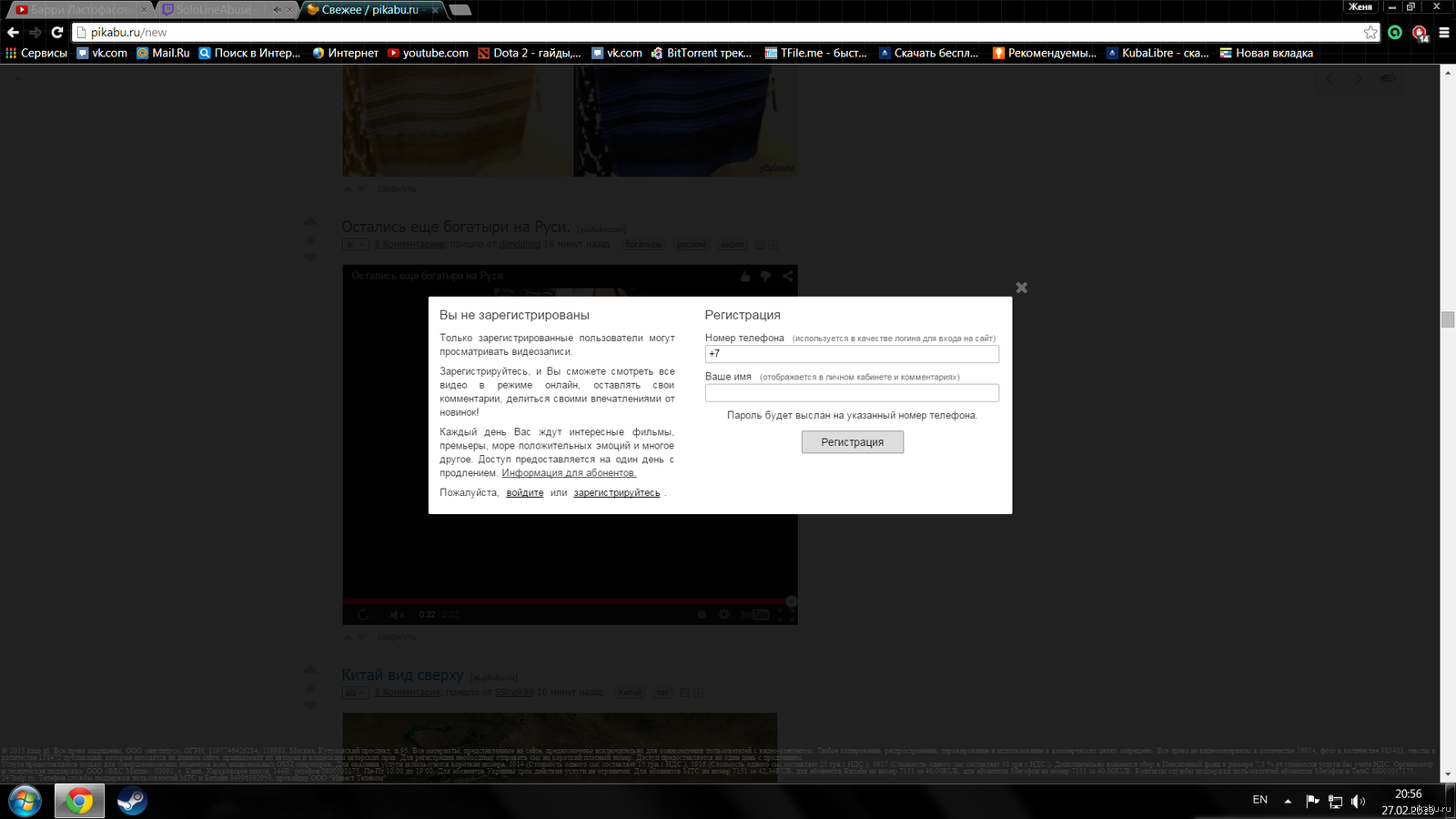The height and width of the screenshot is (819, 1456).
Task: Click the page's vertical scrollbar thumb
Action: pos(1448,319)
